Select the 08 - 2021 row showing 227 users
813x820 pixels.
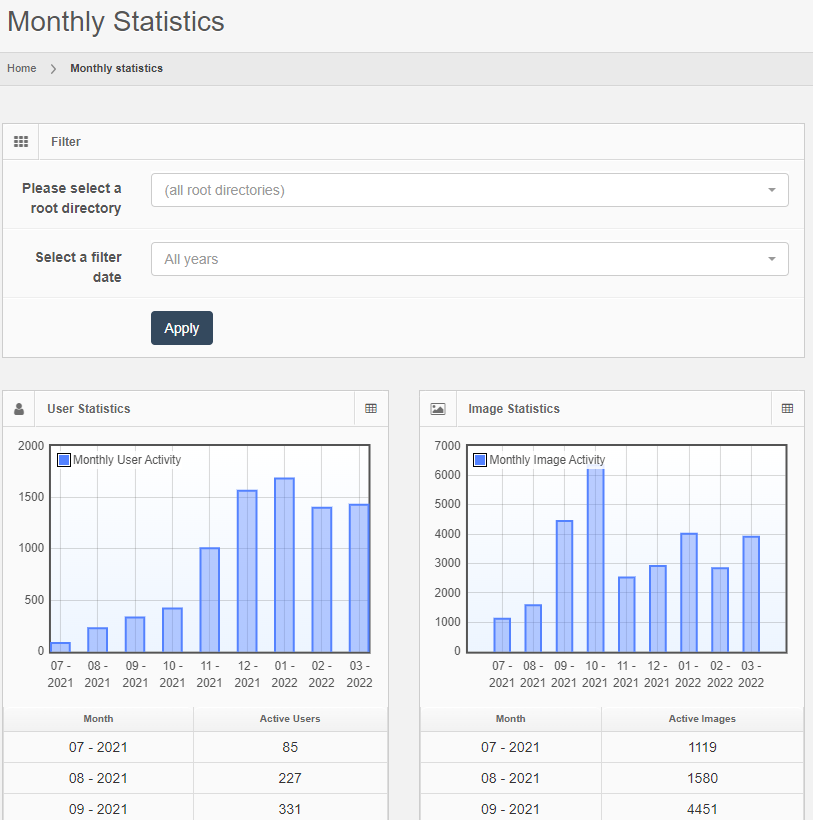click(195, 778)
